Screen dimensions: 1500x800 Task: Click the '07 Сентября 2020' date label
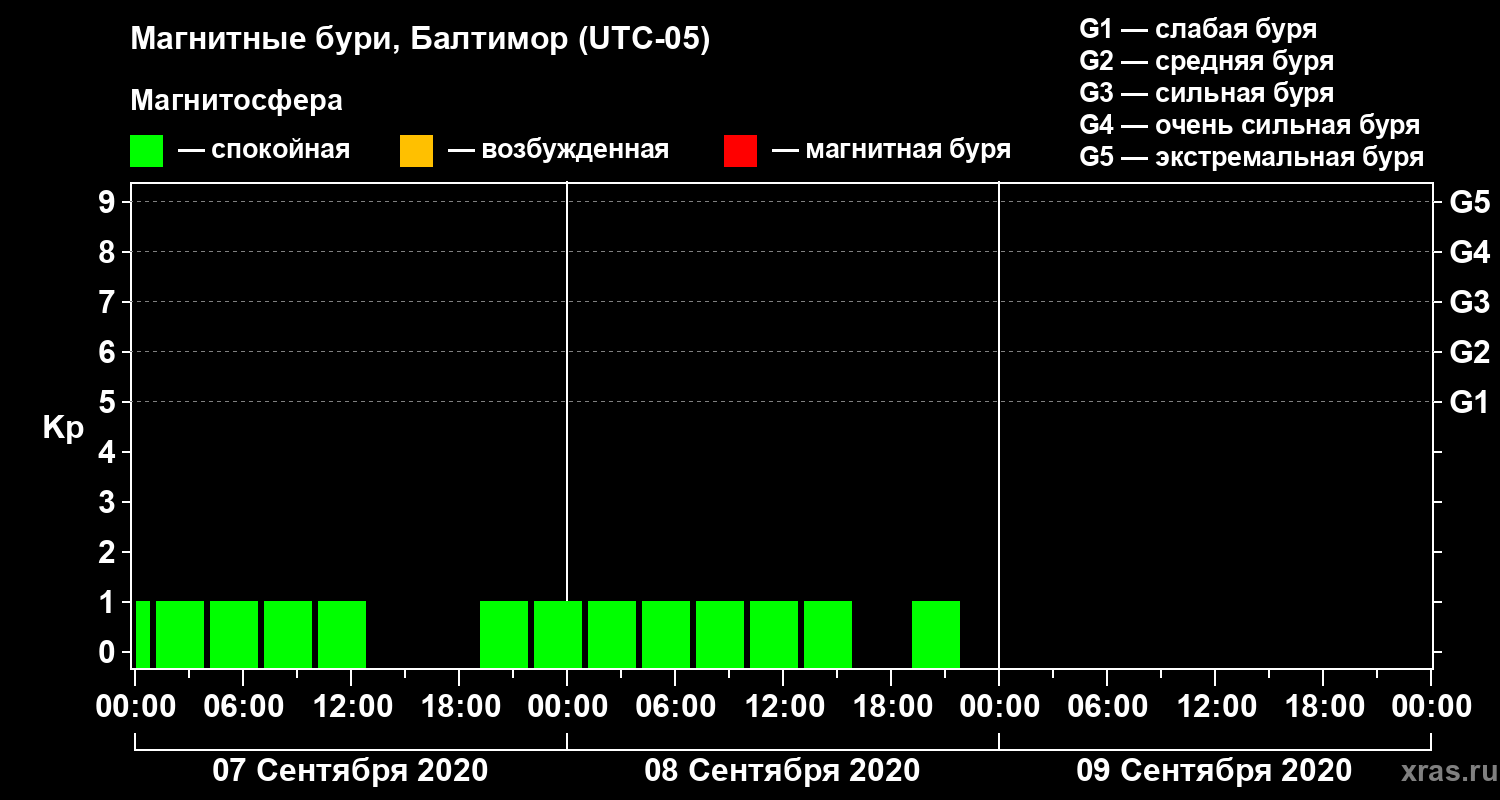click(350, 771)
